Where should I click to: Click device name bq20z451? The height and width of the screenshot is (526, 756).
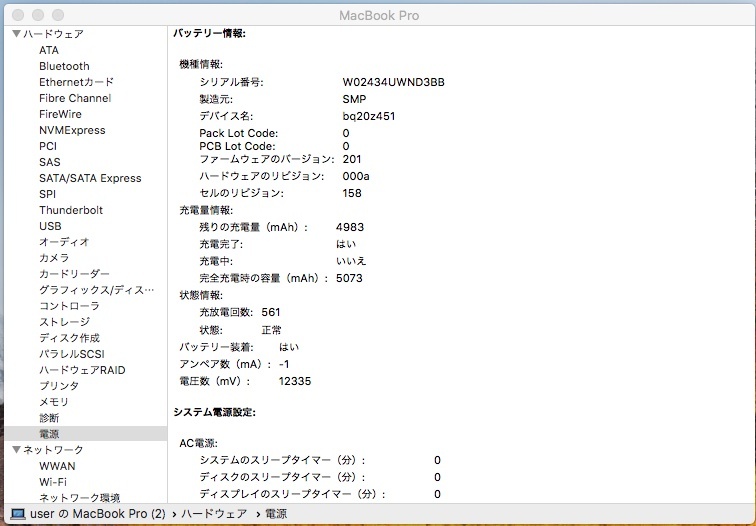[369, 116]
